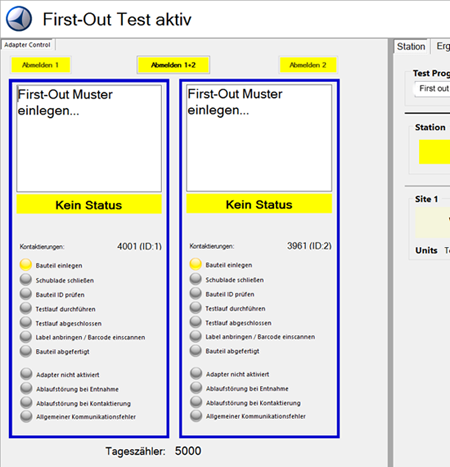The image size is (450, 467).
Task: Click the Abmelden 2 button
Action: 308,65
